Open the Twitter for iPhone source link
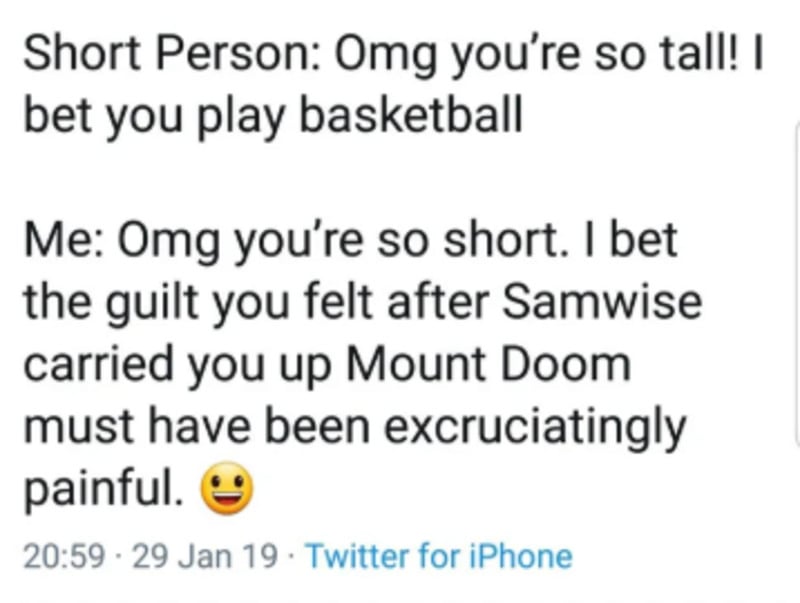This screenshot has width=800, height=603. [438, 556]
